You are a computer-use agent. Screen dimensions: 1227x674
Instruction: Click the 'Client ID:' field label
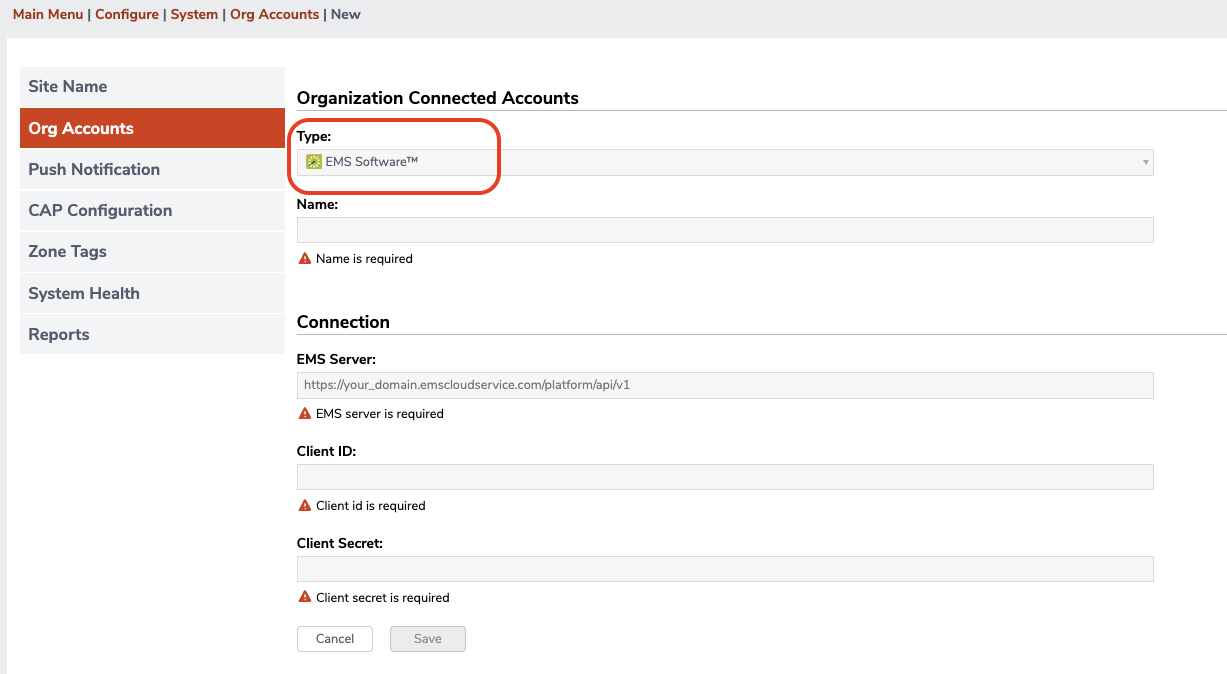tap(327, 451)
